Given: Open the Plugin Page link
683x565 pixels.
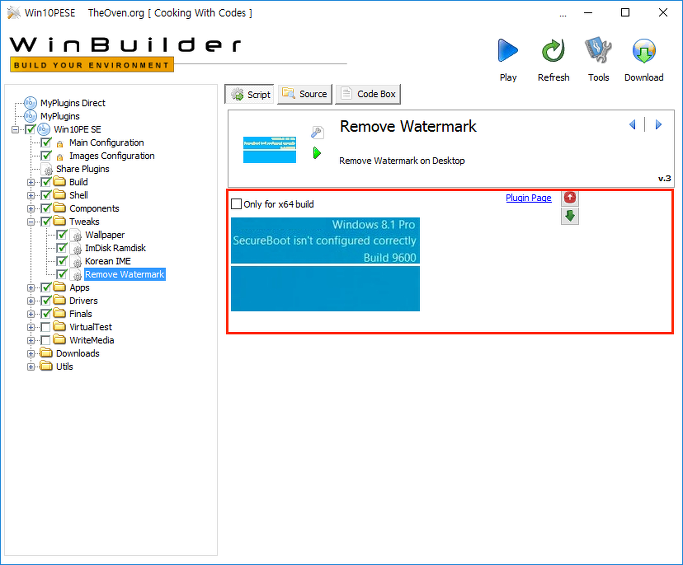Looking at the screenshot, I should 528,198.
